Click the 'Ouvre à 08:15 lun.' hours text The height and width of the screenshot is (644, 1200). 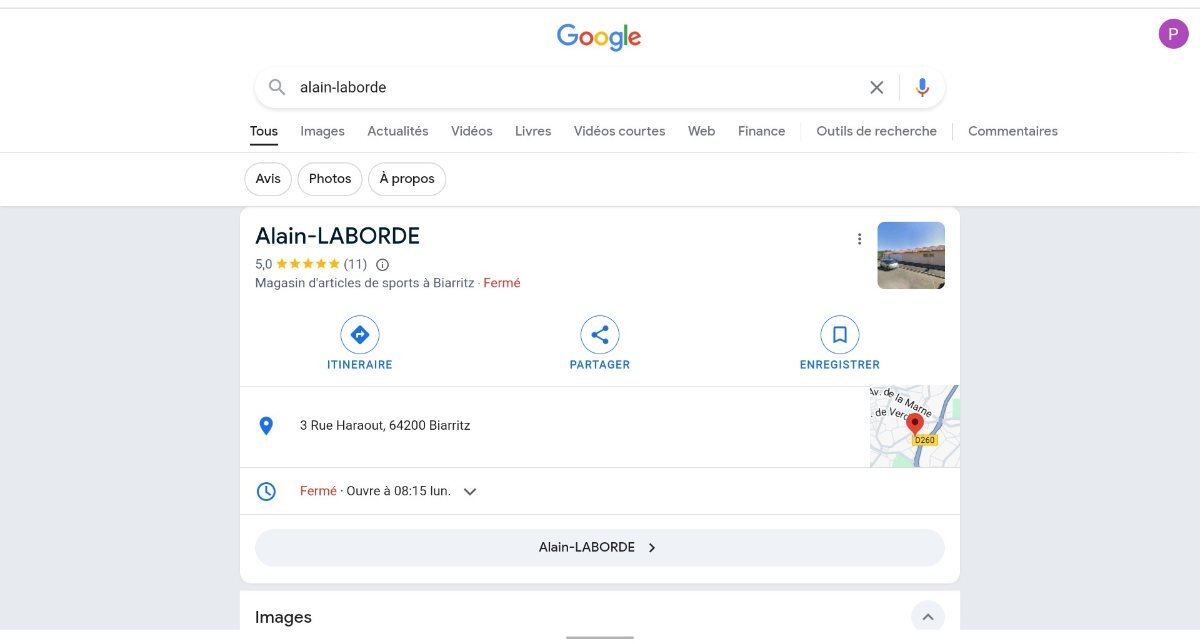click(399, 491)
